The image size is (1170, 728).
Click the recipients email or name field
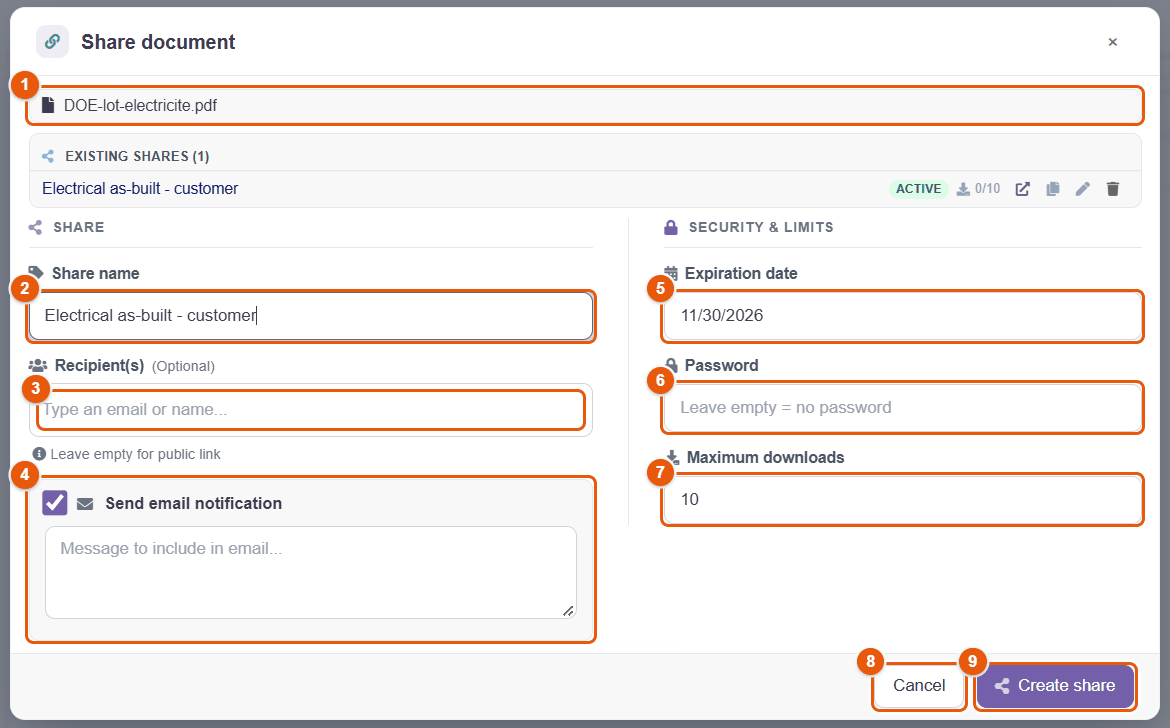click(311, 410)
